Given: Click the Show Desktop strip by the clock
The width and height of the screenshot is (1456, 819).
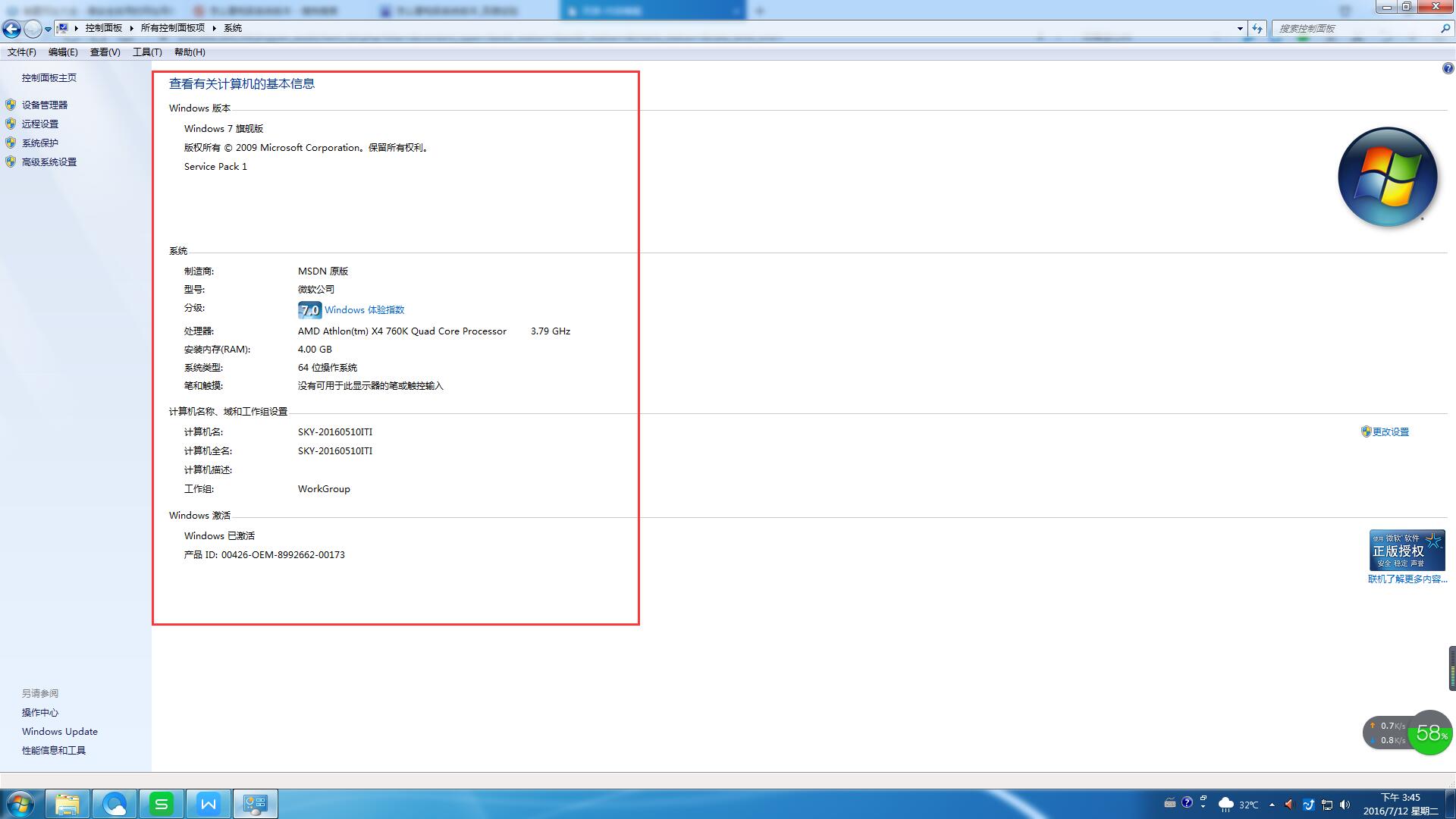Looking at the screenshot, I should [1450, 804].
